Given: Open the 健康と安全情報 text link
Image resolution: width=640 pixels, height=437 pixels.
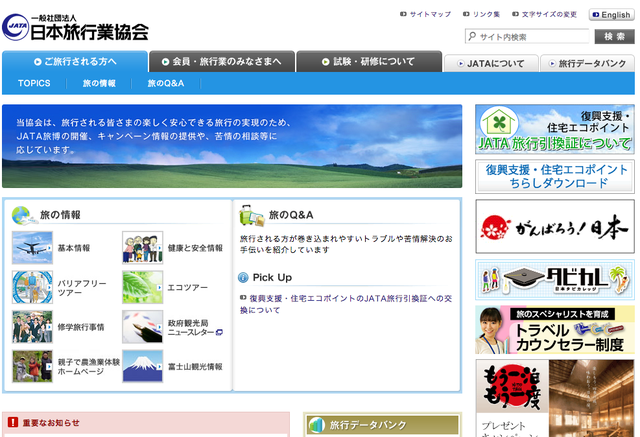Looking at the screenshot, I should 195,248.
